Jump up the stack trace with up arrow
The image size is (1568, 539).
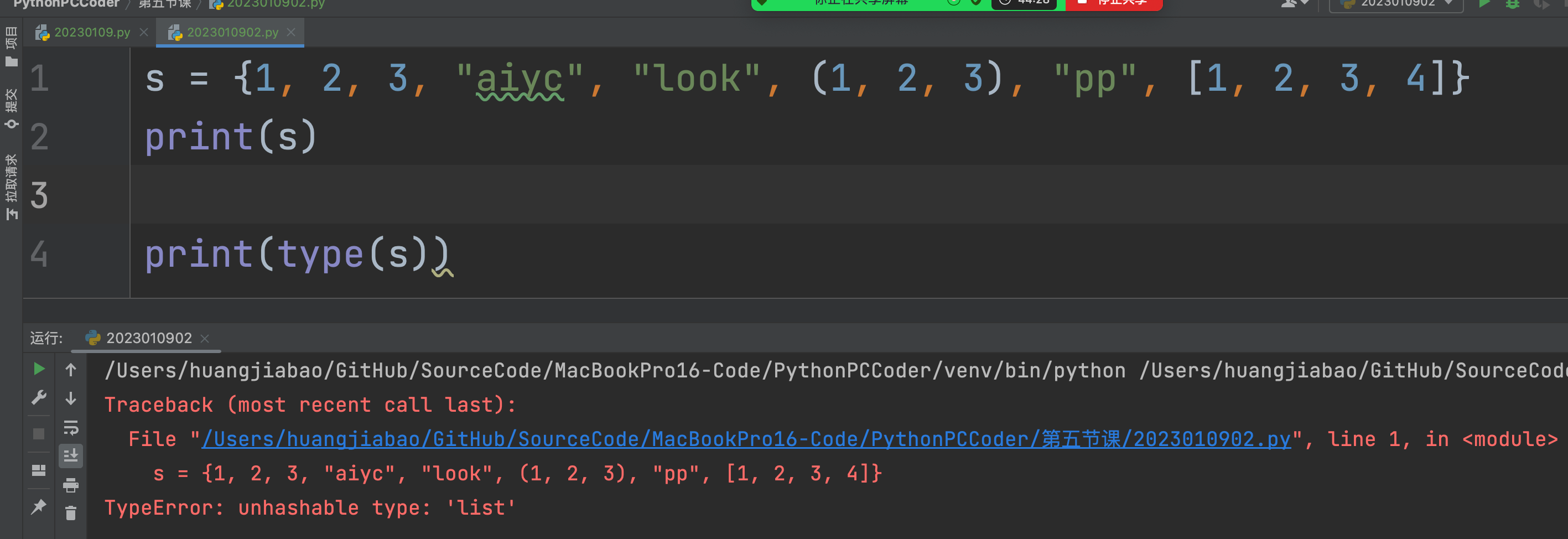71,369
